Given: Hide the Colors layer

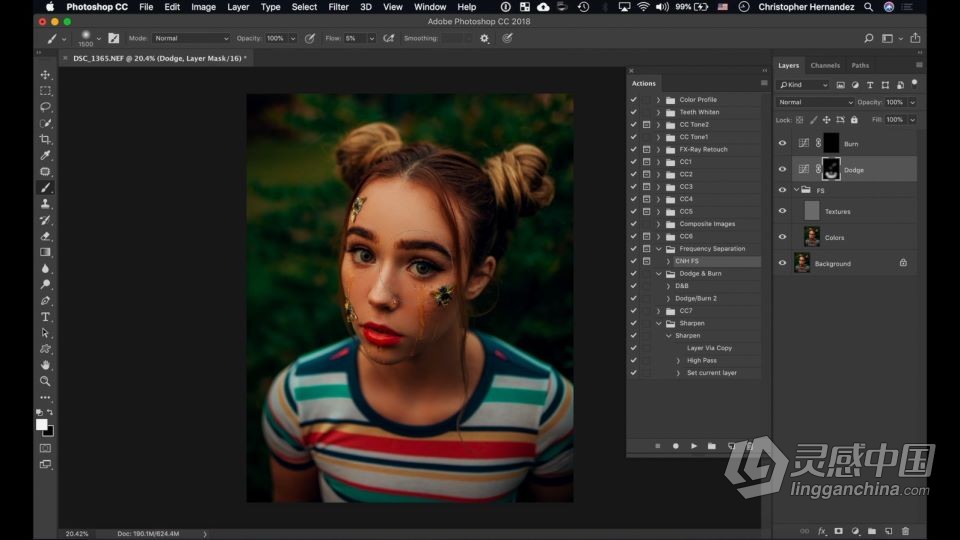Looking at the screenshot, I should tap(782, 237).
